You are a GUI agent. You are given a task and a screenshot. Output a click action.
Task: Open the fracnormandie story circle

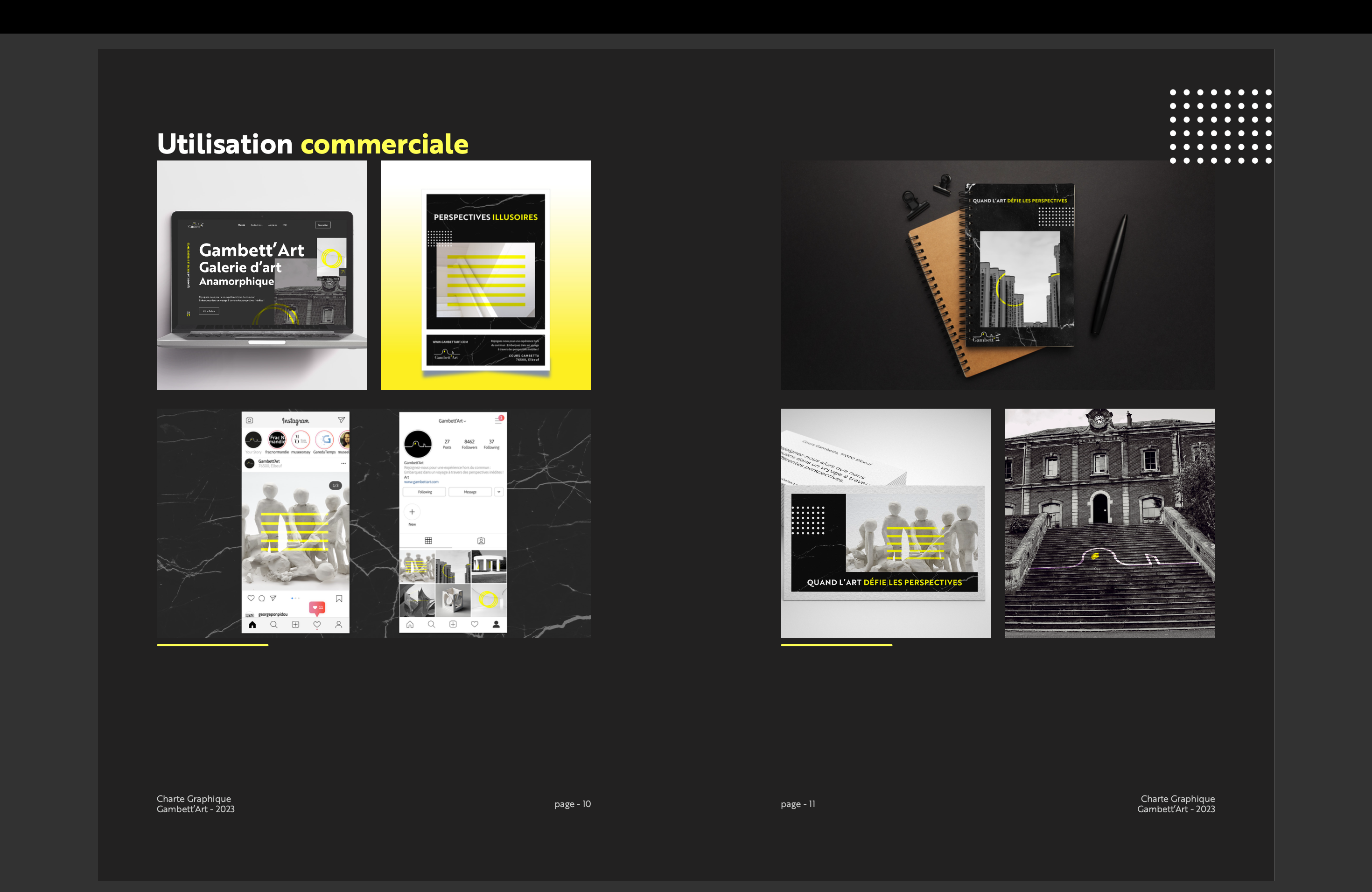tap(277, 439)
